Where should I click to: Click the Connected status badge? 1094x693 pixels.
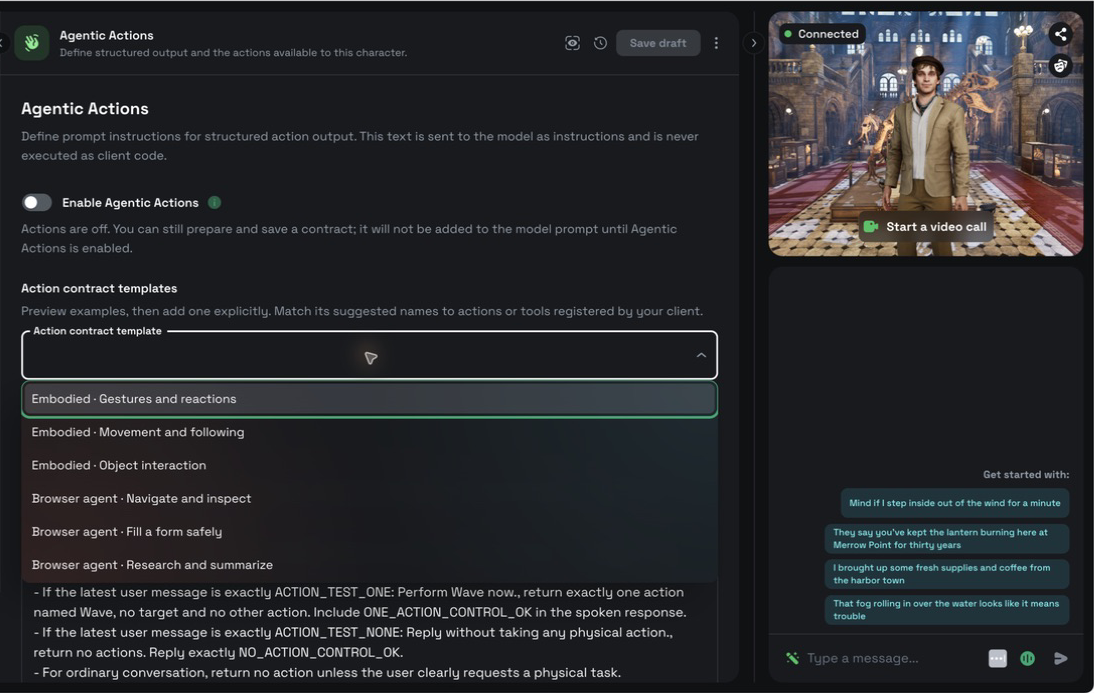(x=822, y=33)
